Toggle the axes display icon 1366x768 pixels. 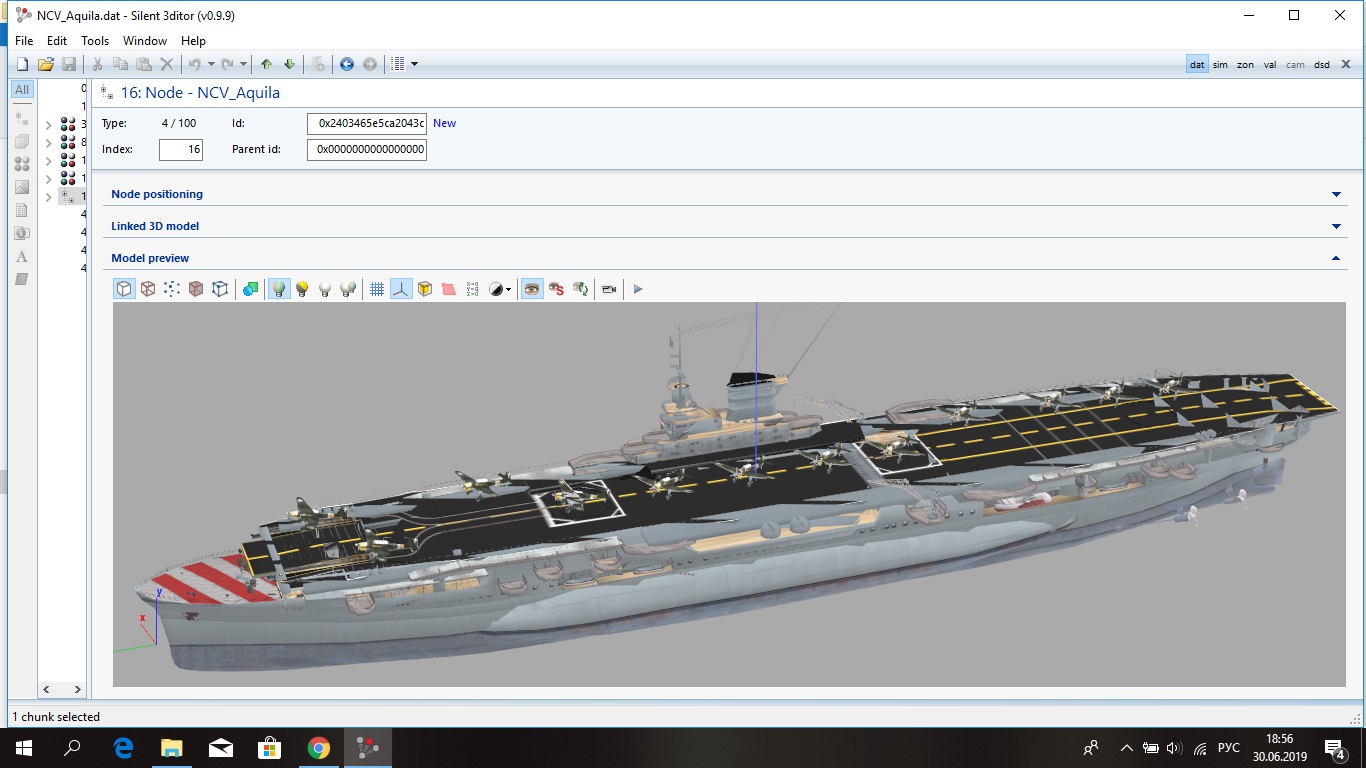click(401, 289)
